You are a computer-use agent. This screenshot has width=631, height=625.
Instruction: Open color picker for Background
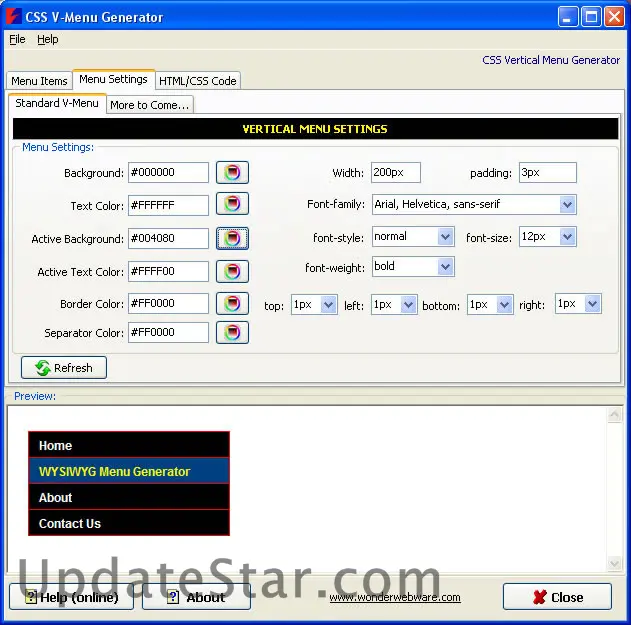232,172
